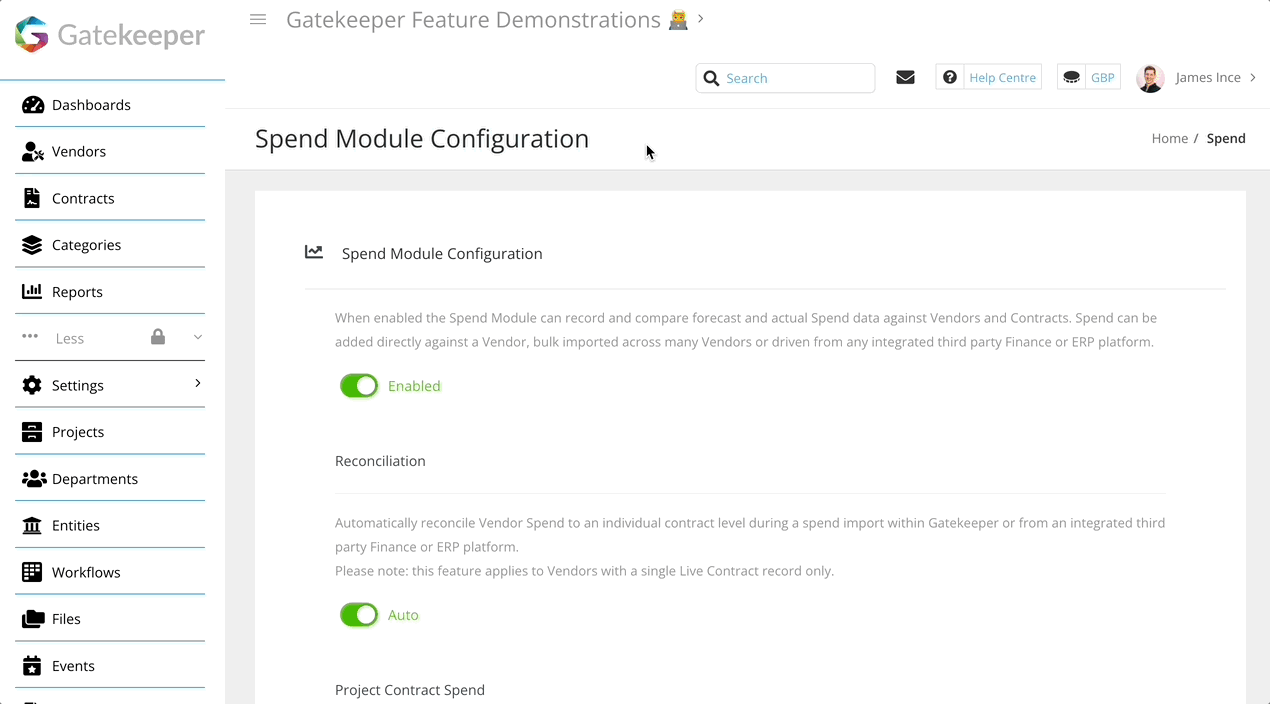The image size is (1270, 704).
Task: Disable the Spend Module Enabled toggle
Action: (x=358, y=385)
